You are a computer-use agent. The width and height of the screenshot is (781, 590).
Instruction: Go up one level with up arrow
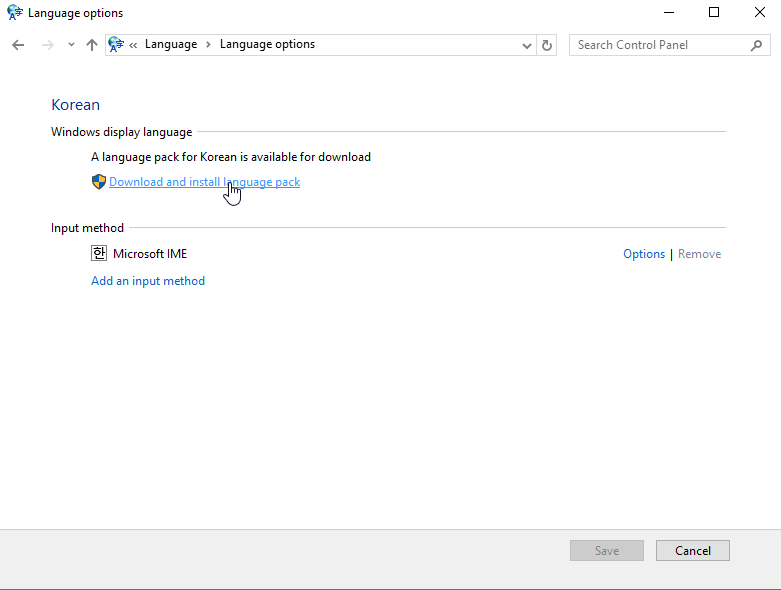pos(92,45)
